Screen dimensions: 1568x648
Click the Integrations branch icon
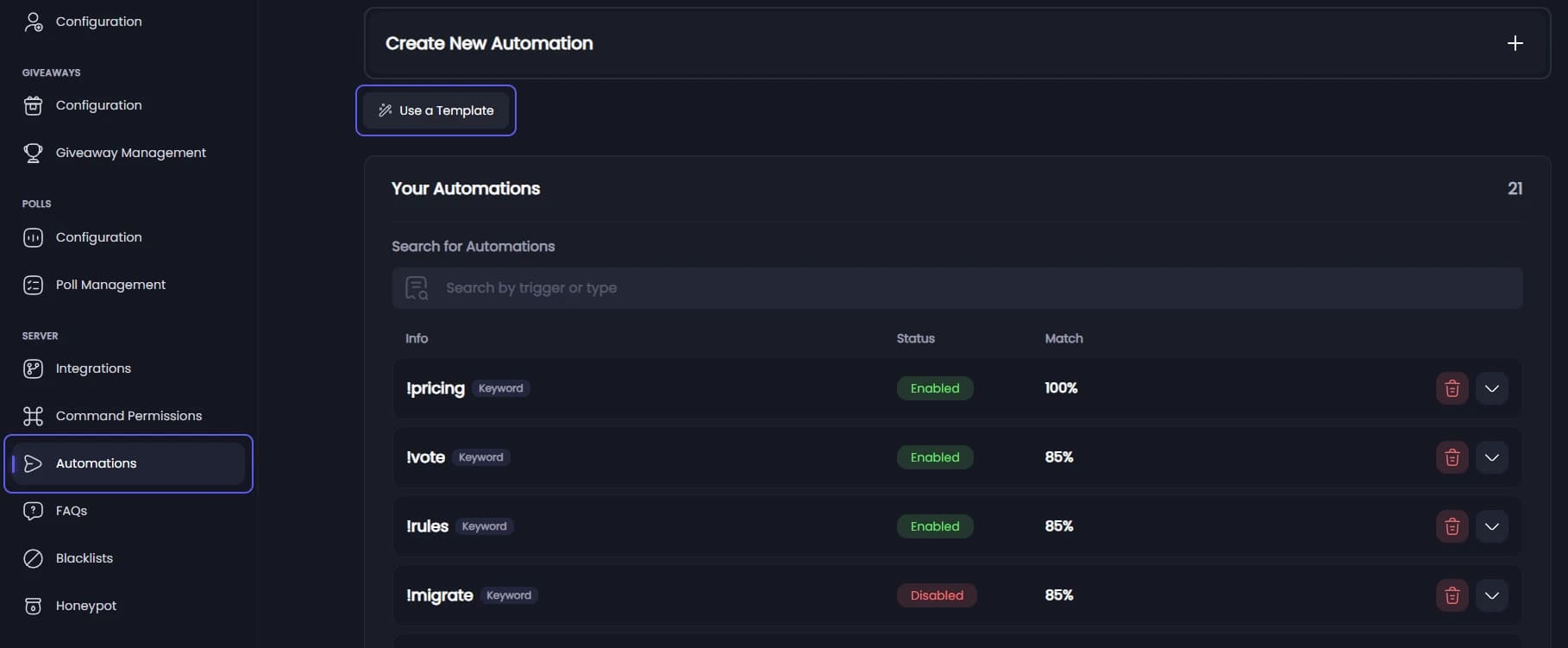[33, 368]
